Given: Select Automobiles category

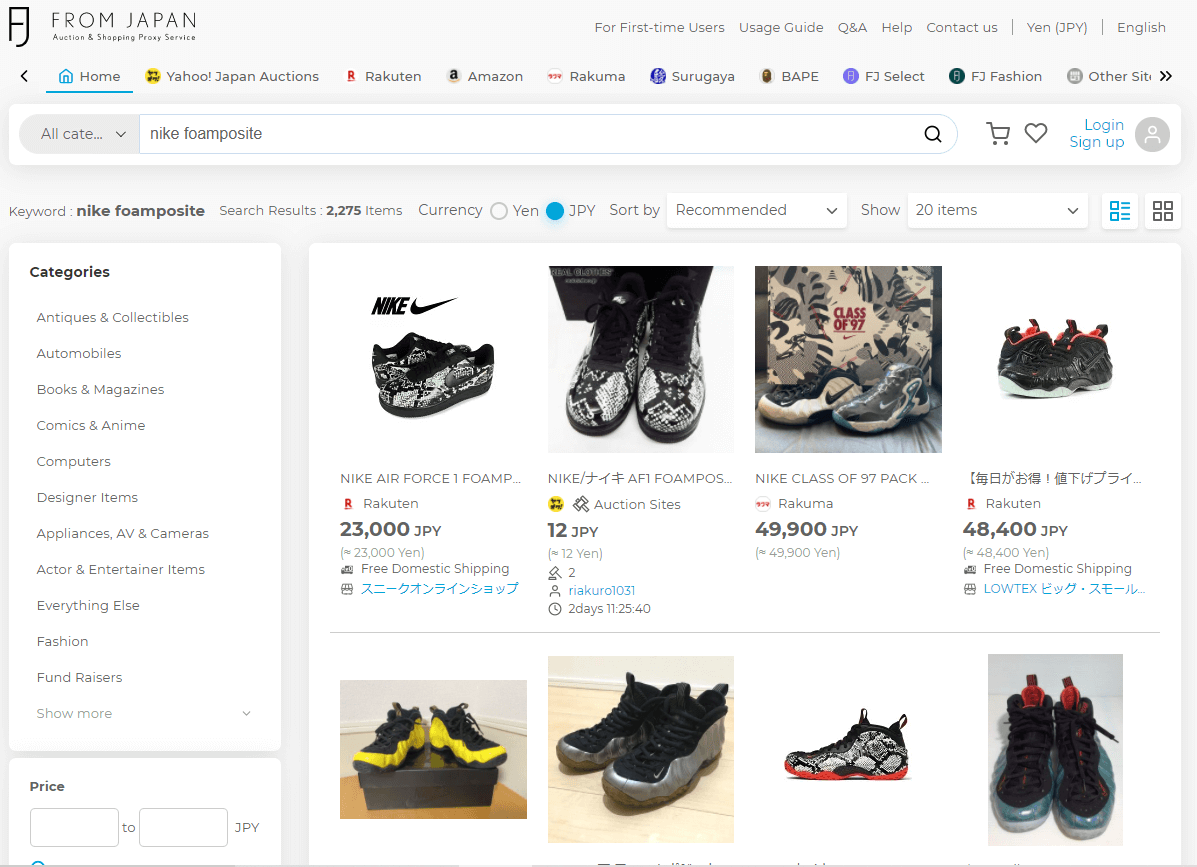Looking at the screenshot, I should (79, 353).
